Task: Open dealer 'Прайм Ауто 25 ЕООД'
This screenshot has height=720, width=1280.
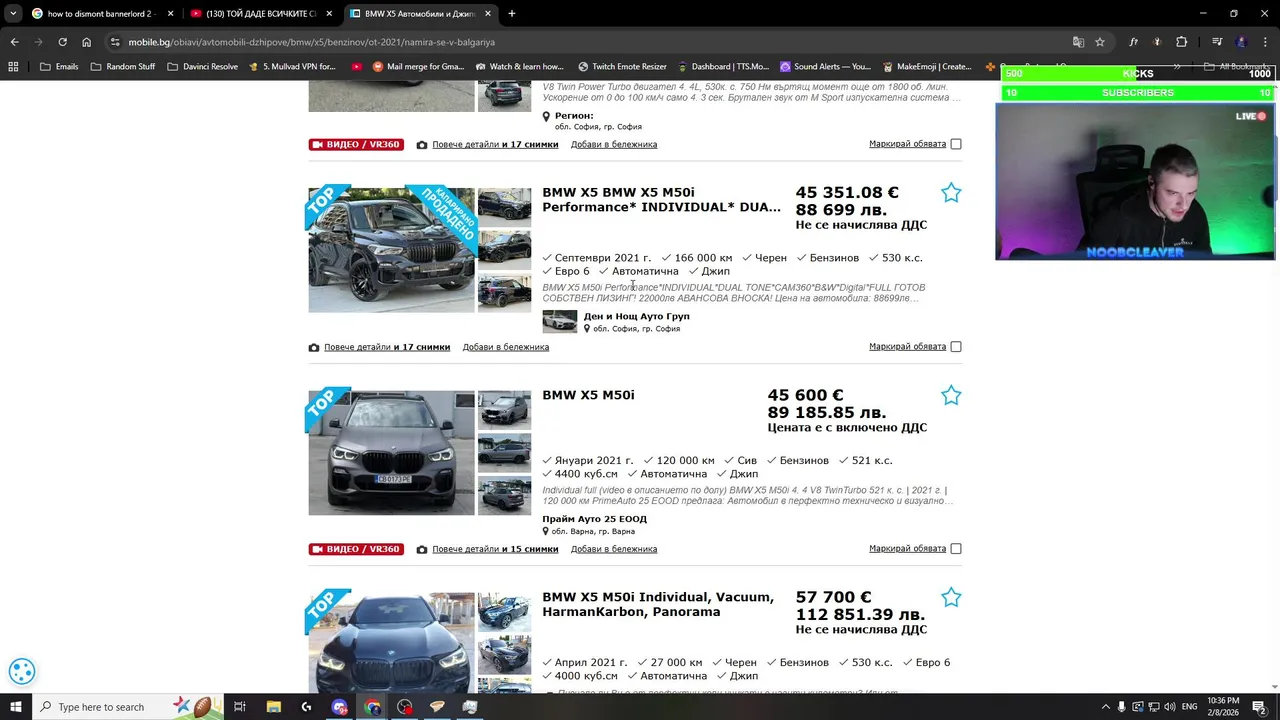Action: [x=594, y=519]
